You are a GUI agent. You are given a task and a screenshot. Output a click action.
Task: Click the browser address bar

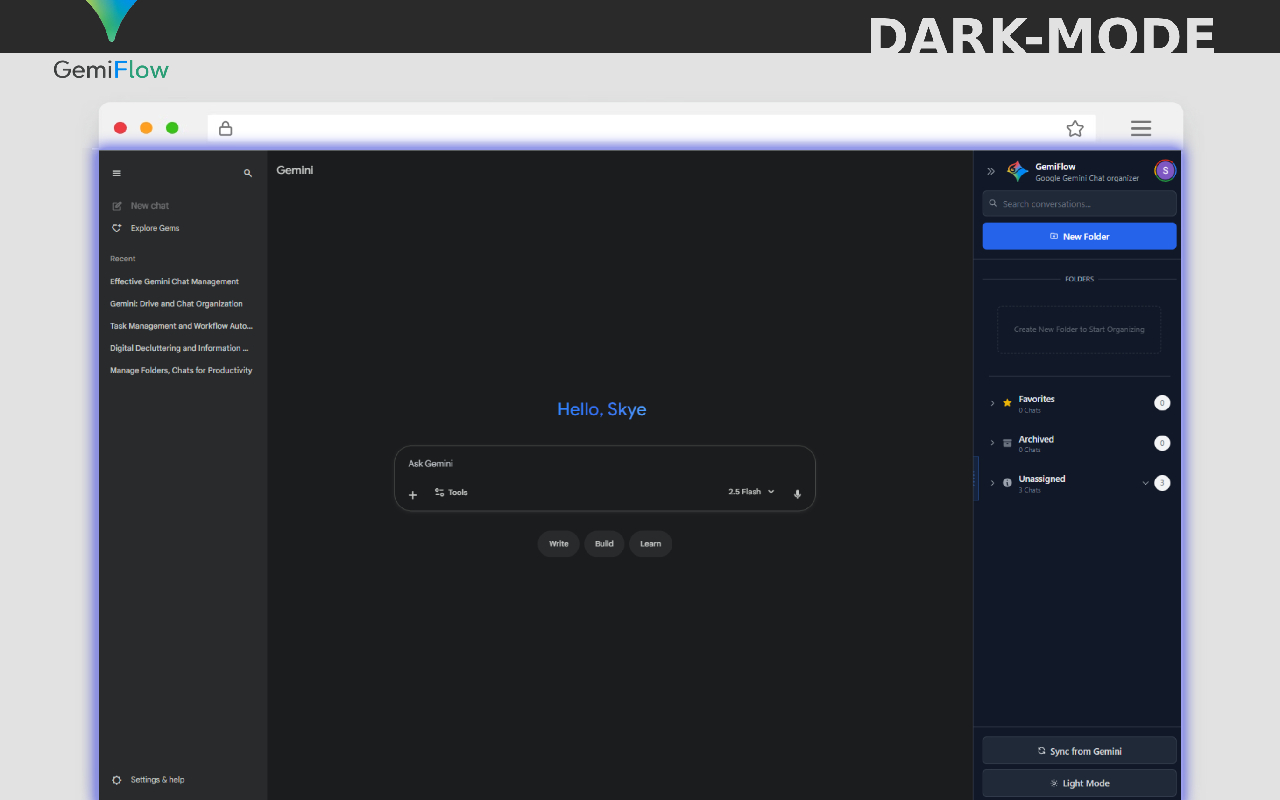tap(652, 128)
